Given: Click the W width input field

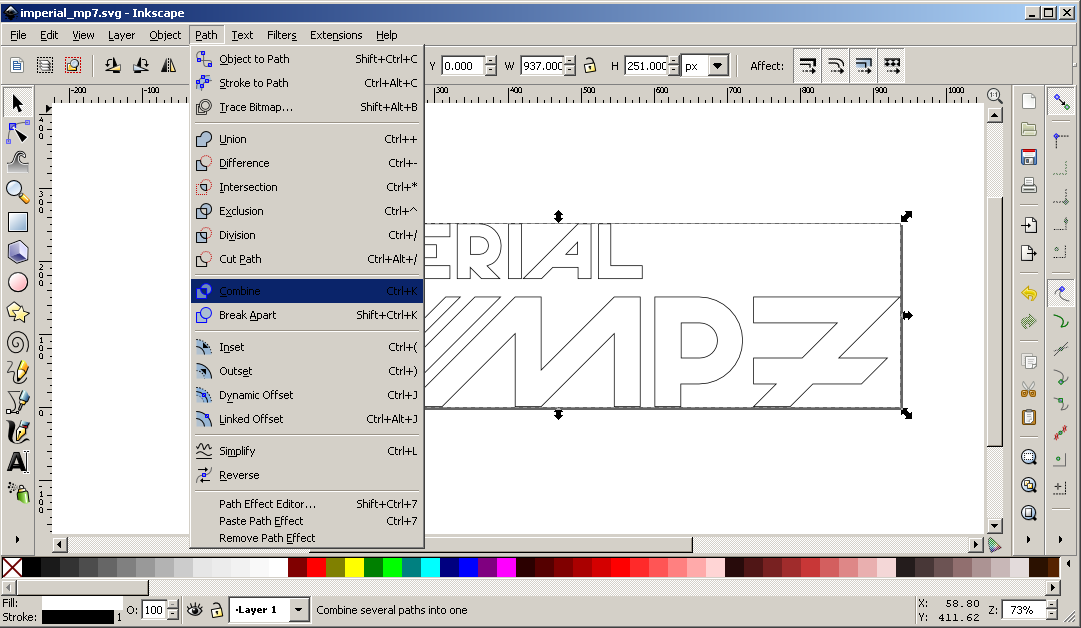Looking at the screenshot, I should [x=541, y=66].
